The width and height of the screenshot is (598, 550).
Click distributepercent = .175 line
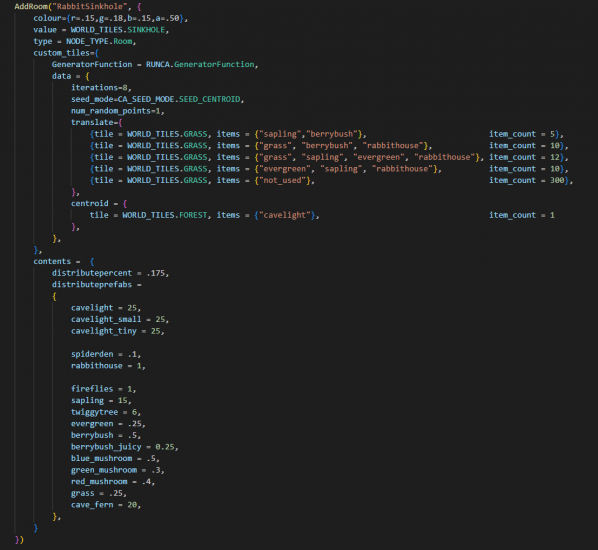110,273
